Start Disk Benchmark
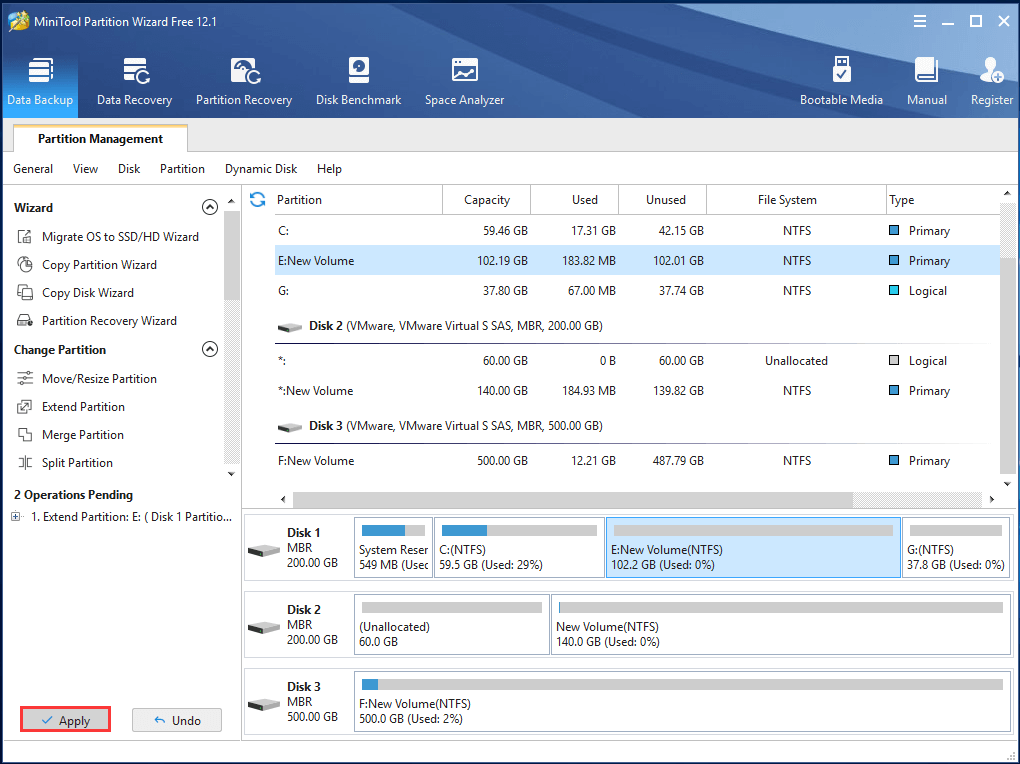The width and height of the screenshot is (1020, 764). coord(358,82)
